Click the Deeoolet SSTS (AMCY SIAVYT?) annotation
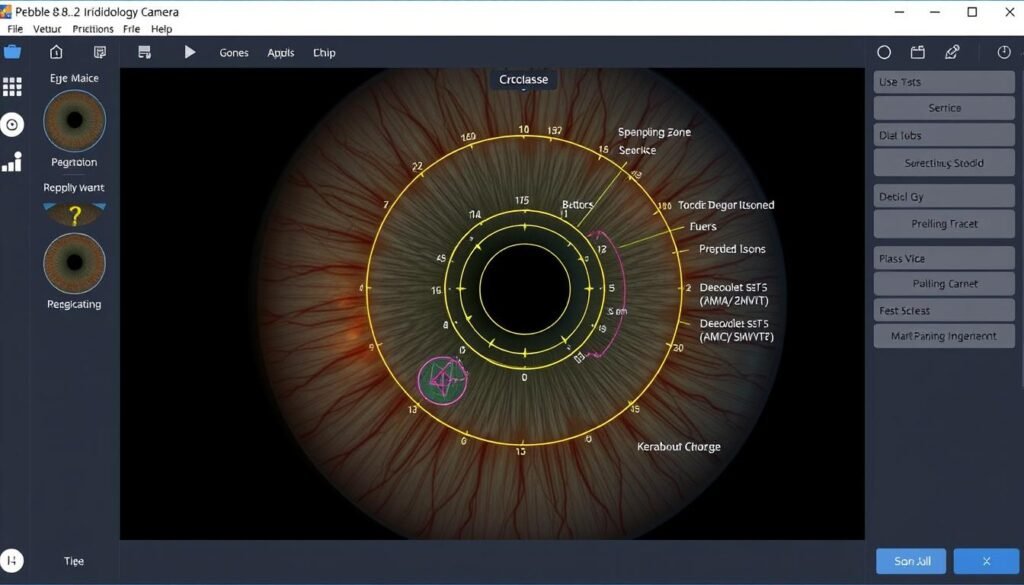1024x585 pixels. point(736,330)
